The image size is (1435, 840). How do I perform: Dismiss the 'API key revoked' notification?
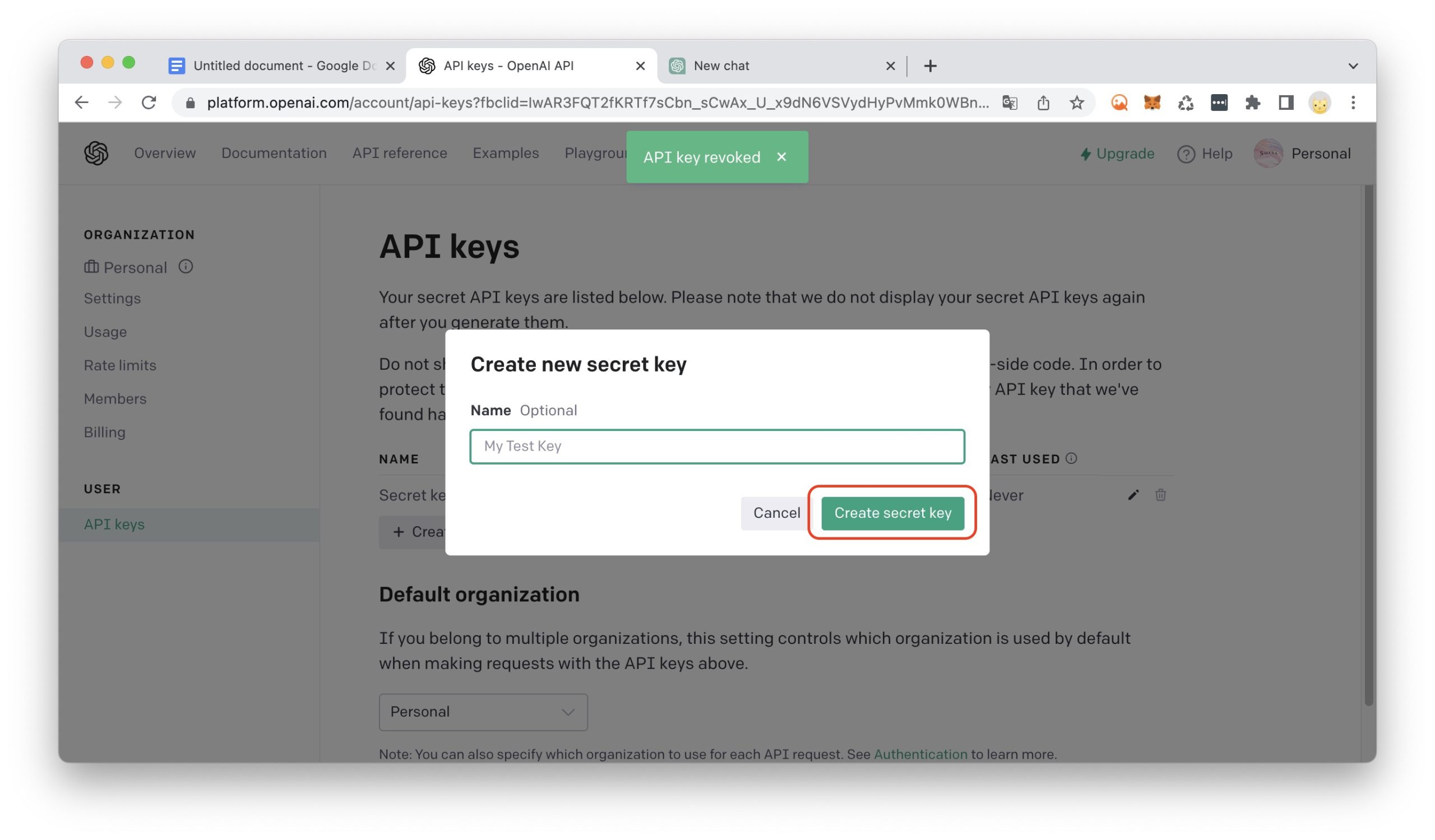coord(781,157)
